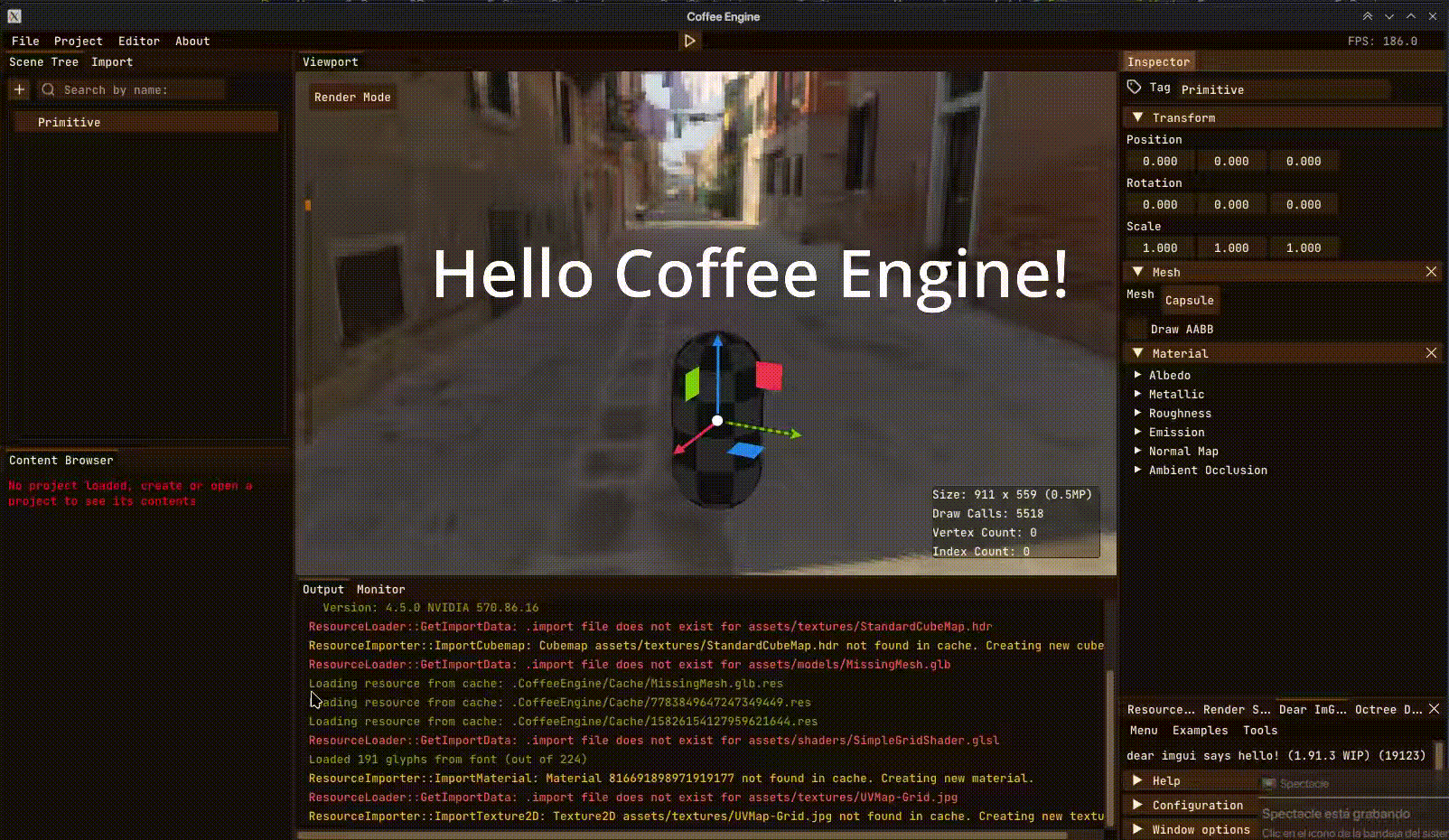Click the red square gizmo plane handle
This screenshot has width=1449, height=840.
pos(769,375)
